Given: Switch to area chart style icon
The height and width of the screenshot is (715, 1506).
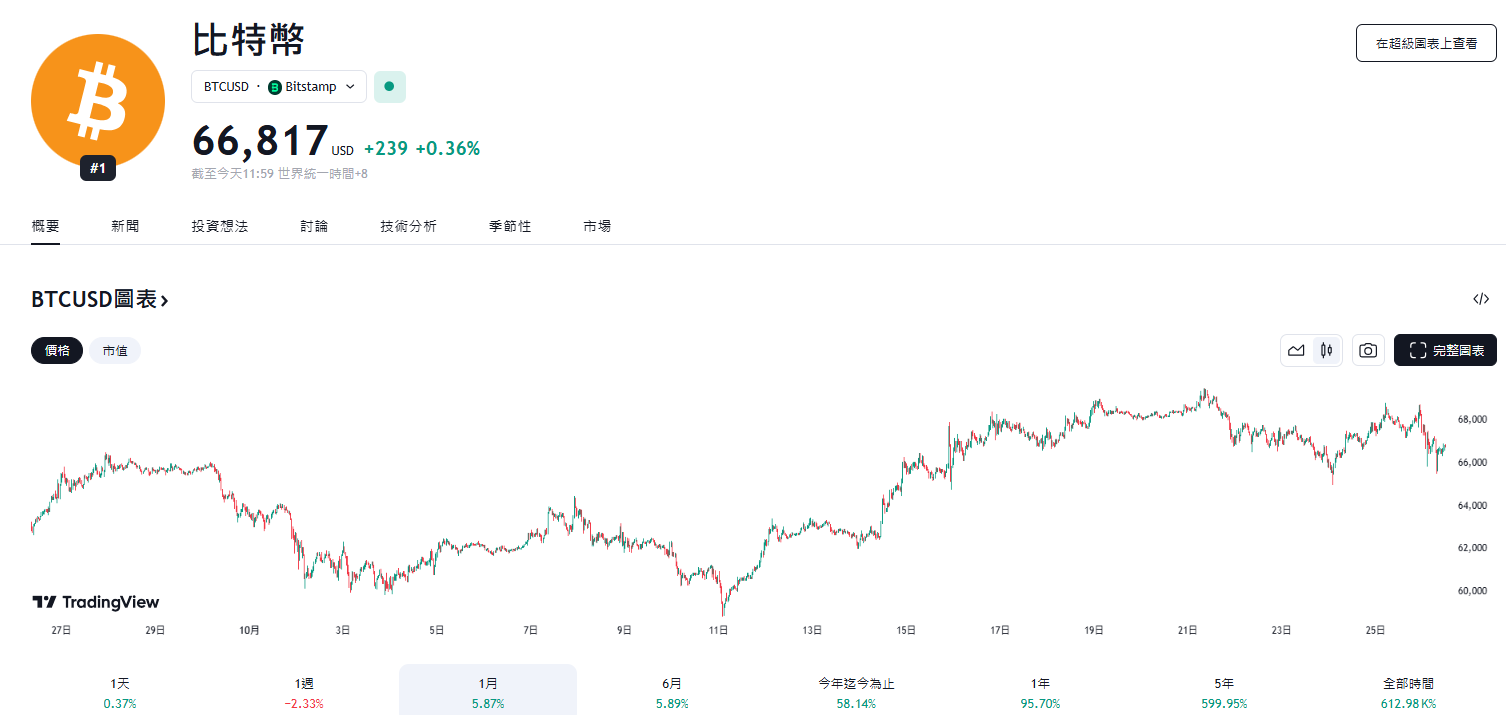Looking at the screenshot, I should [1296, 350].
